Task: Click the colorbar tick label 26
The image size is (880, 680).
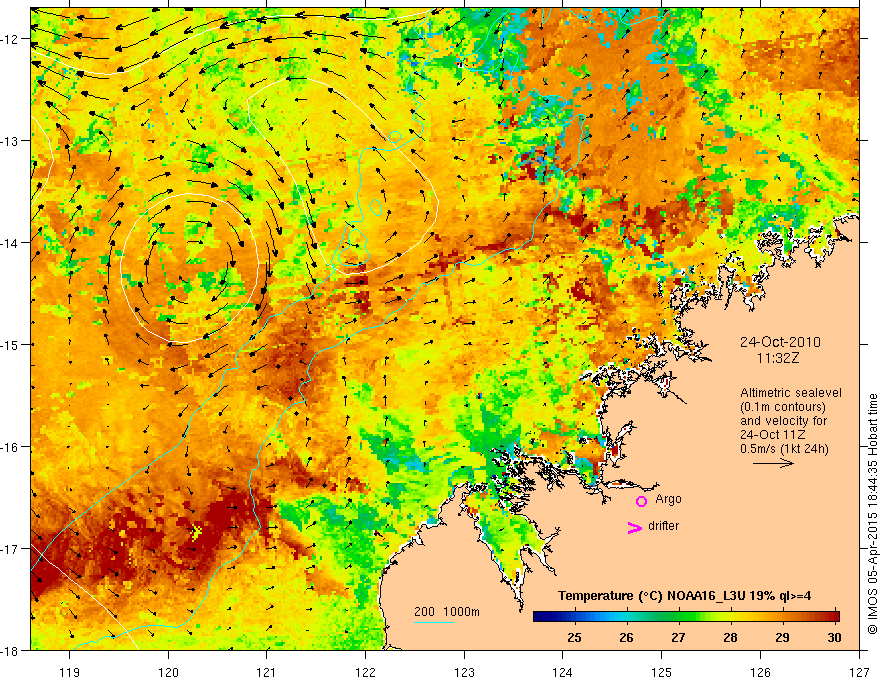Action: pyautogui.click(x=626, y=637)
